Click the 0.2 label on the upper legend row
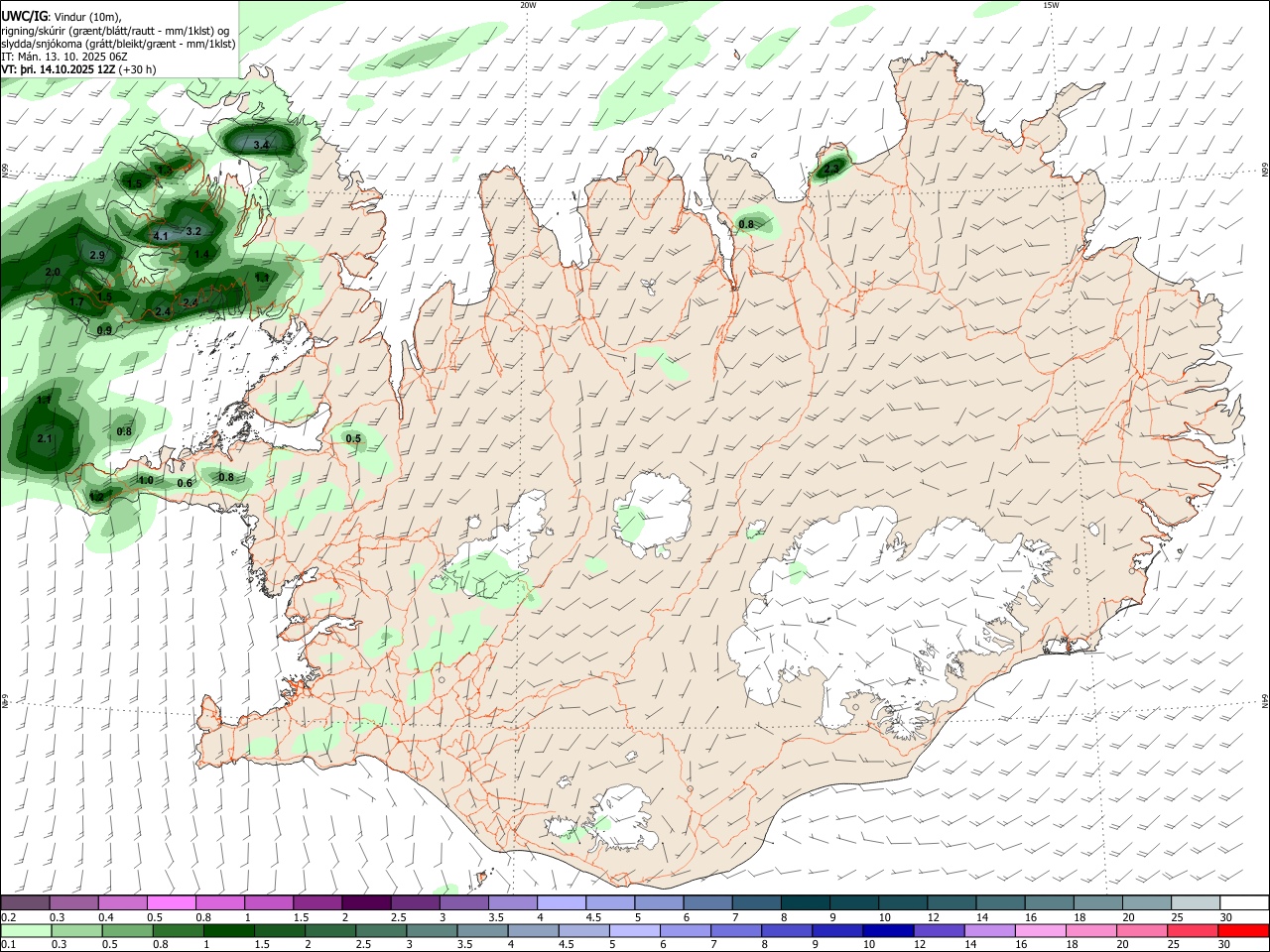 (8, 917)
